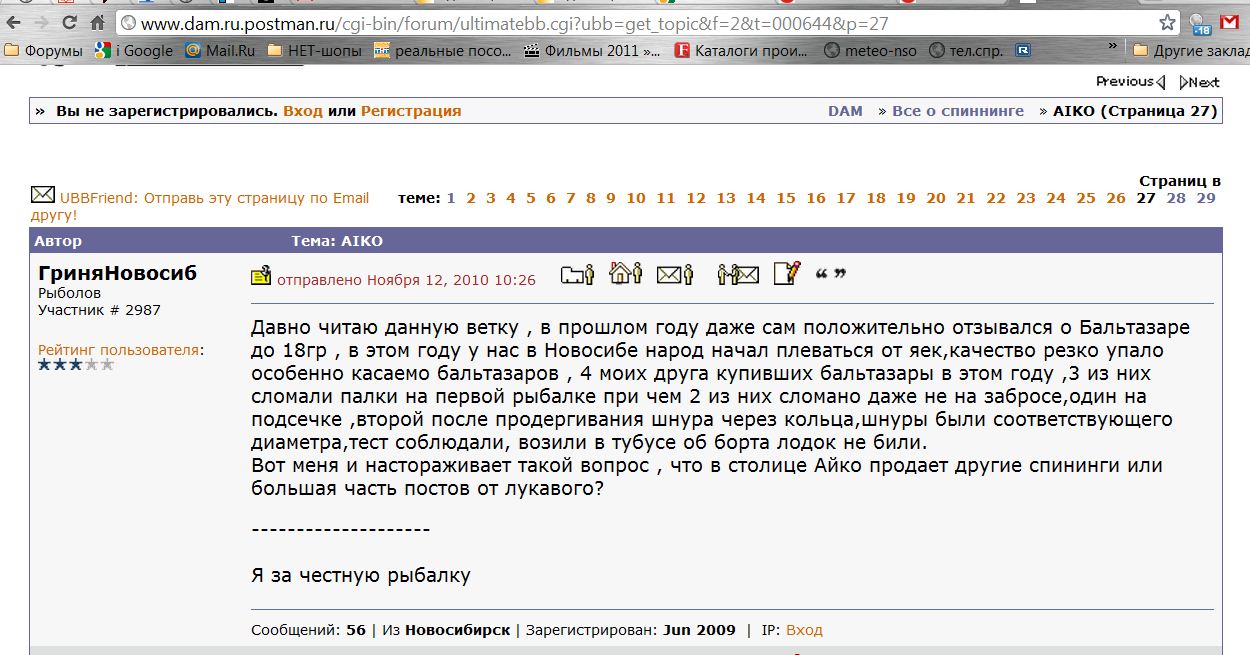Send private message to ГриняНовосиб icon
Screen dimensions: 1250x655
click(738, 274)
